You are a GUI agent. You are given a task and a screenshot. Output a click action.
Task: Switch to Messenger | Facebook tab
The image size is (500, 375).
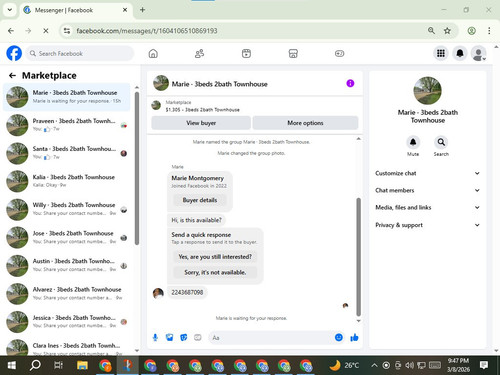pyautogui.click(x=75, y=10)
